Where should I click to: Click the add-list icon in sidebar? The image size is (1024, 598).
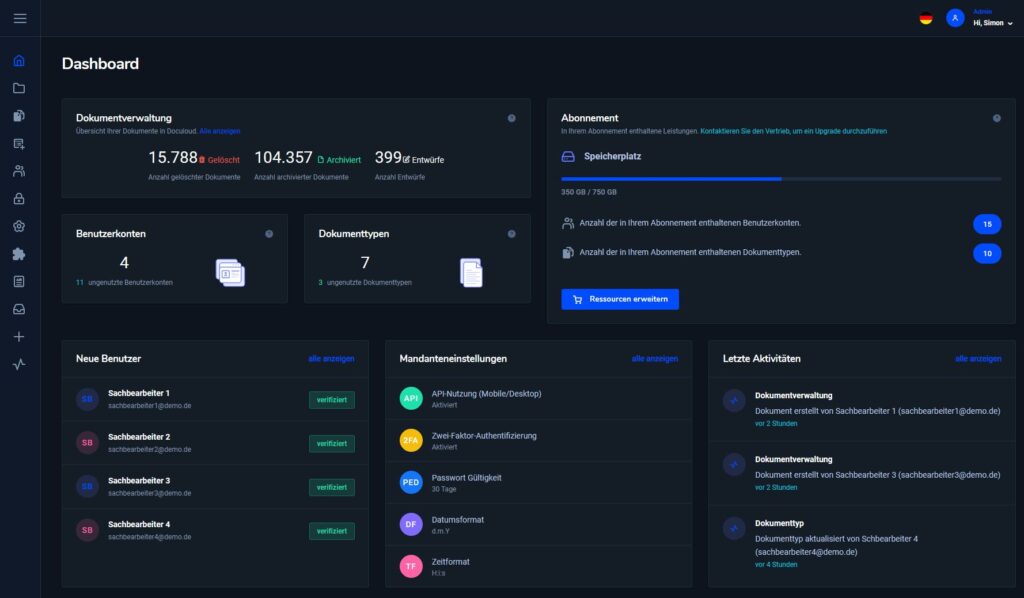point(19,144)
